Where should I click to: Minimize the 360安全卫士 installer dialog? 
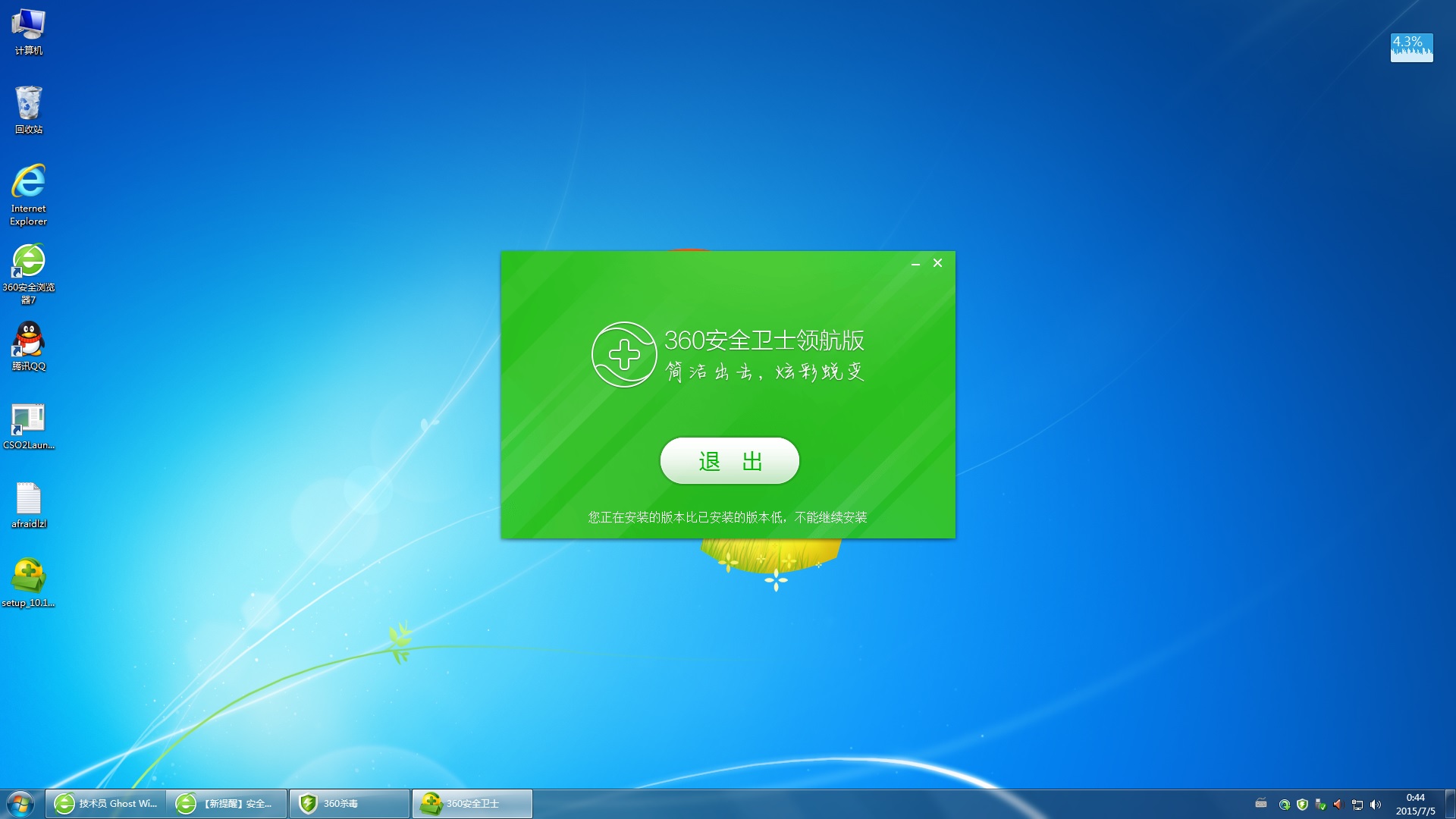(x=915, y=264)
